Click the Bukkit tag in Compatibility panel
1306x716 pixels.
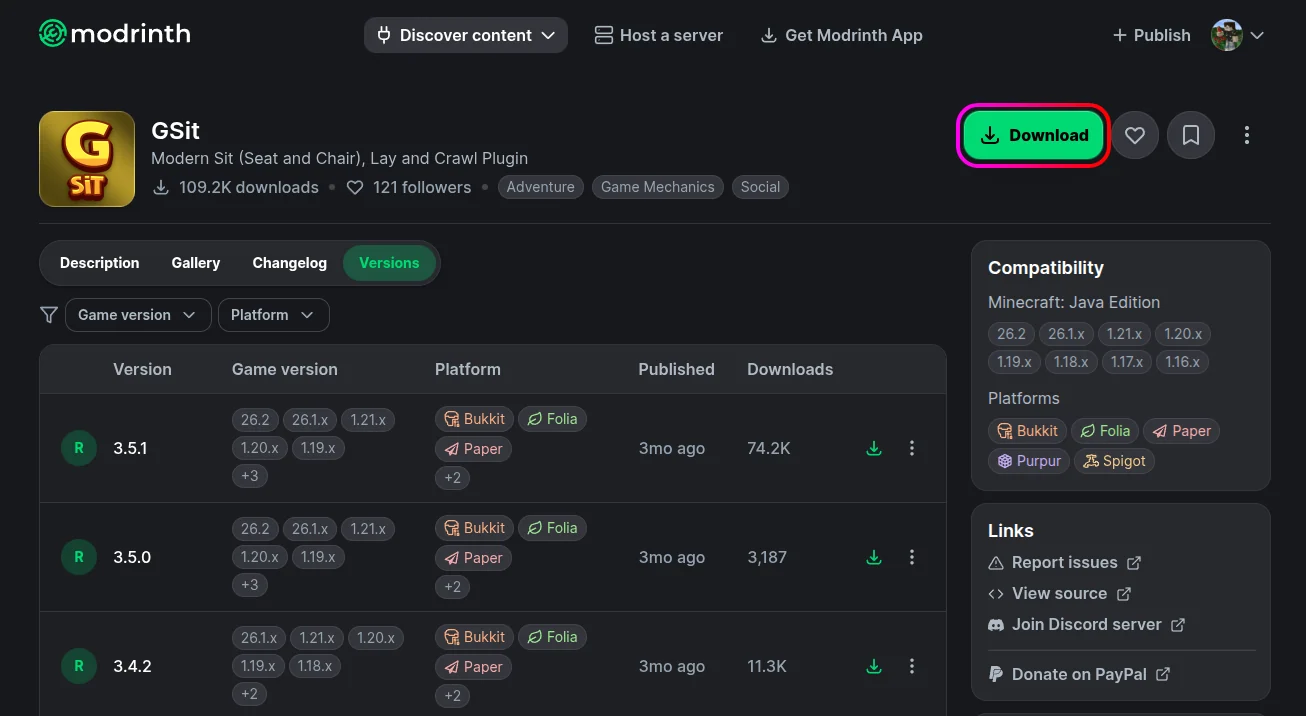(x=1027, y=431)
